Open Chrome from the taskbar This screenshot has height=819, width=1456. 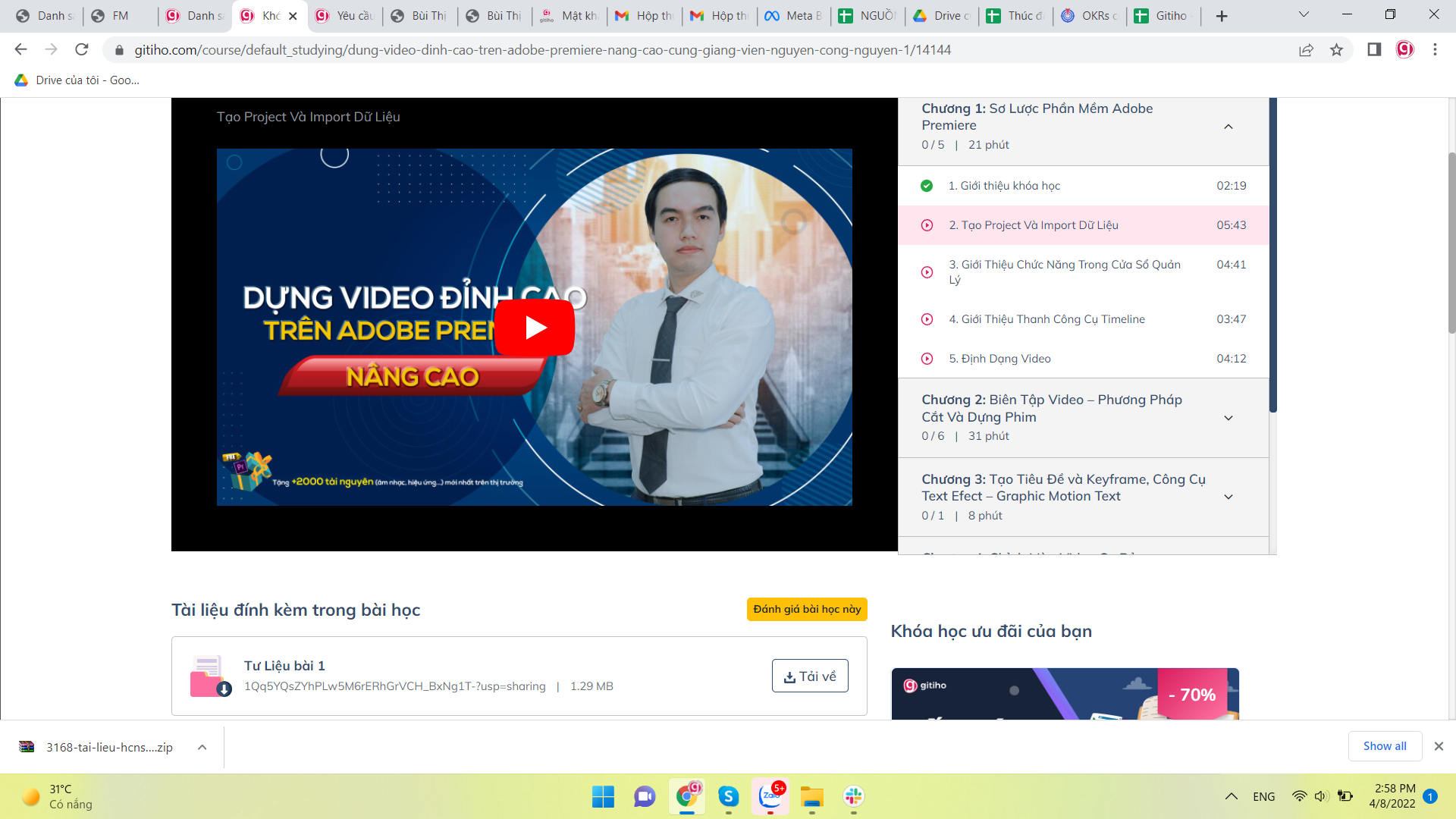[x=687, y=796]
